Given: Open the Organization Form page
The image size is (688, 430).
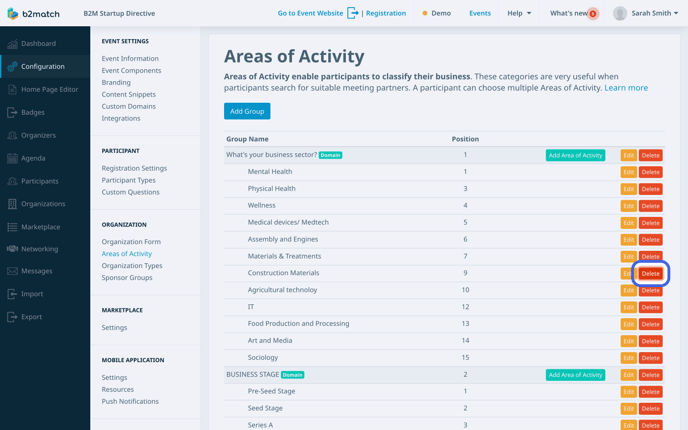Looking at the screenshot, I should pos(131,242).
